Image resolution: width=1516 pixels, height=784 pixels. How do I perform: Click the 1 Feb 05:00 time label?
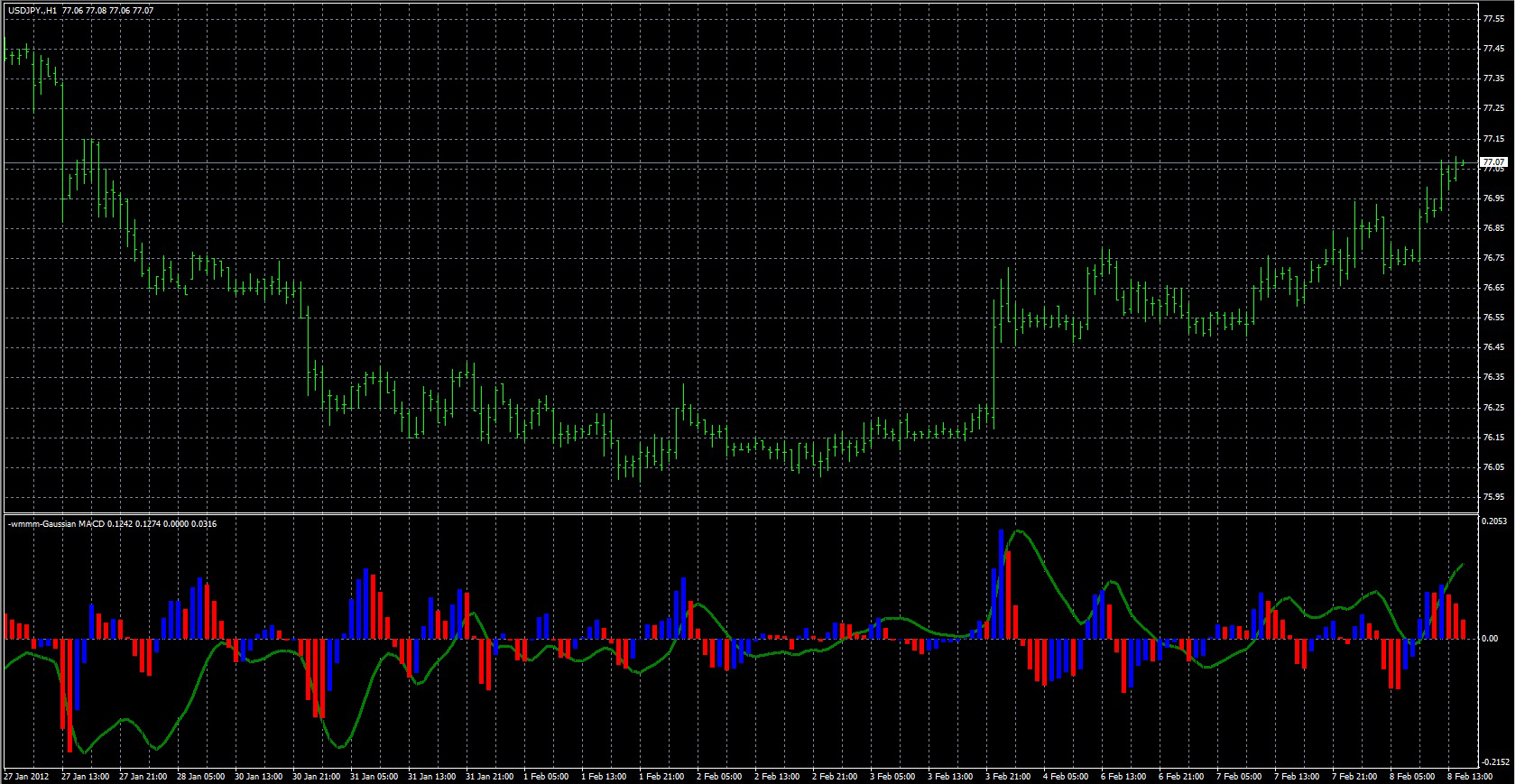[544, 776]
